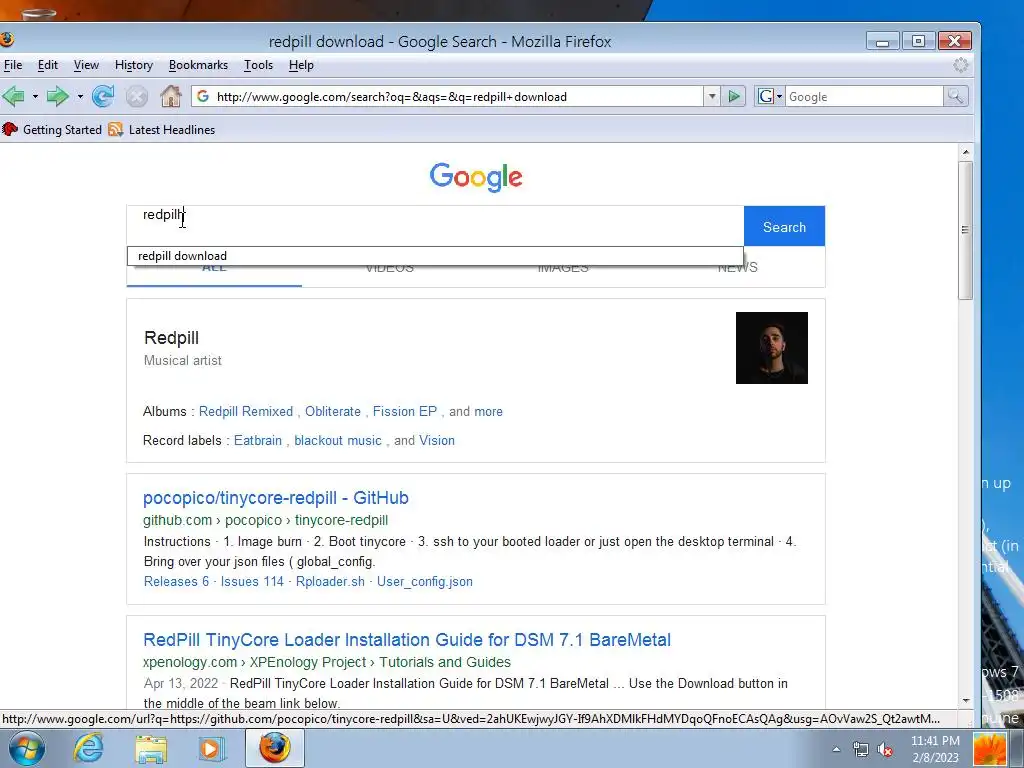Open the User_config.json sublink

click(x=424, y=581)
